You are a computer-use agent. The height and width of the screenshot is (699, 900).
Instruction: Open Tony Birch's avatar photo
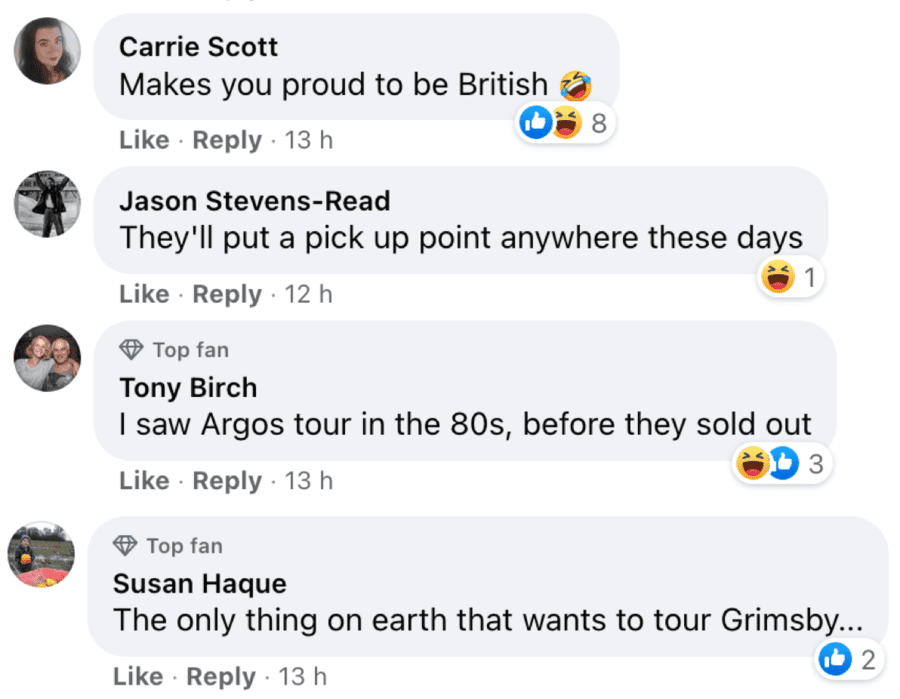pos(47,358)
